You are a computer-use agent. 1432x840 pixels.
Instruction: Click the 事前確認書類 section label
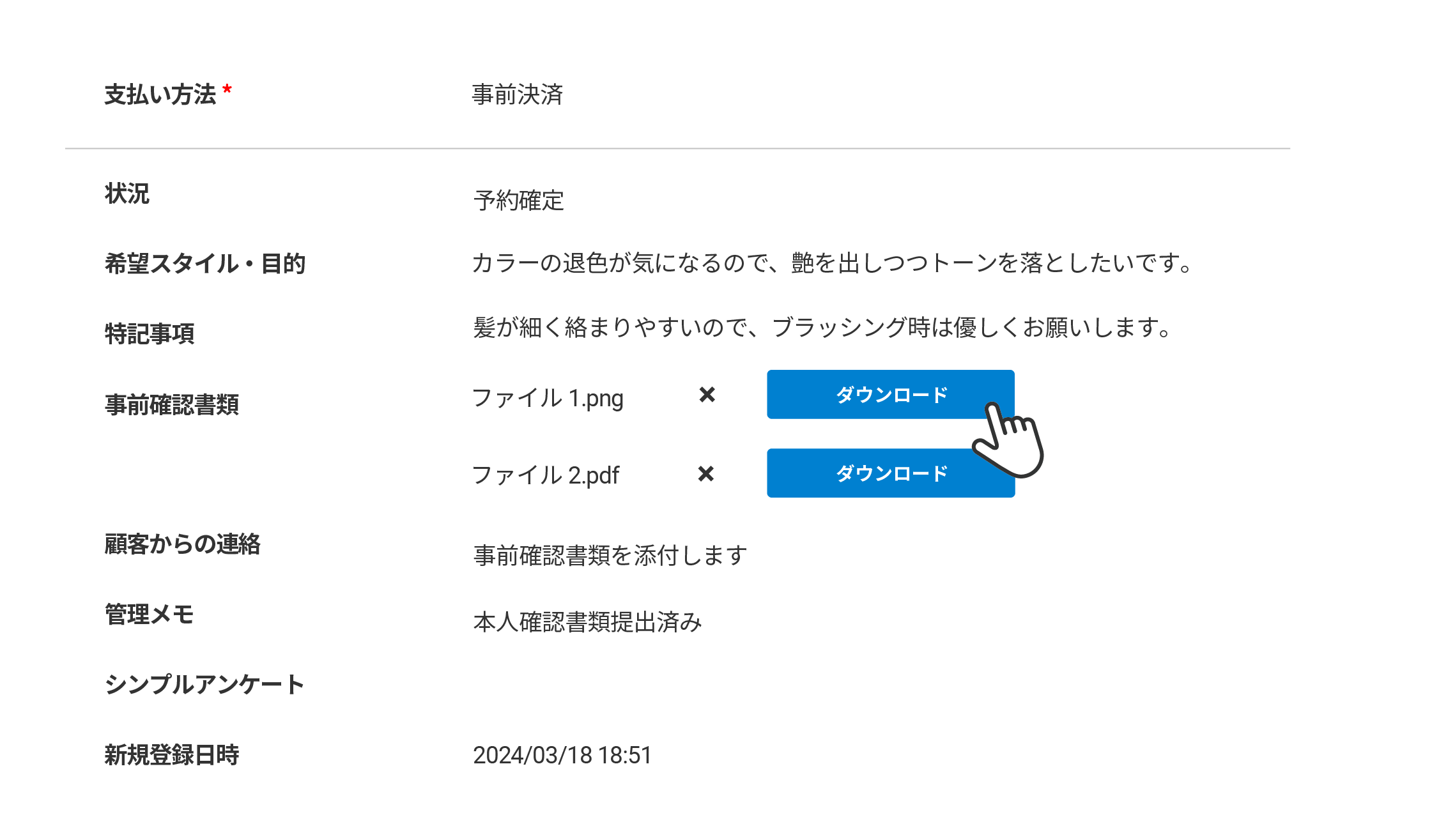click(x=171, y=405)
